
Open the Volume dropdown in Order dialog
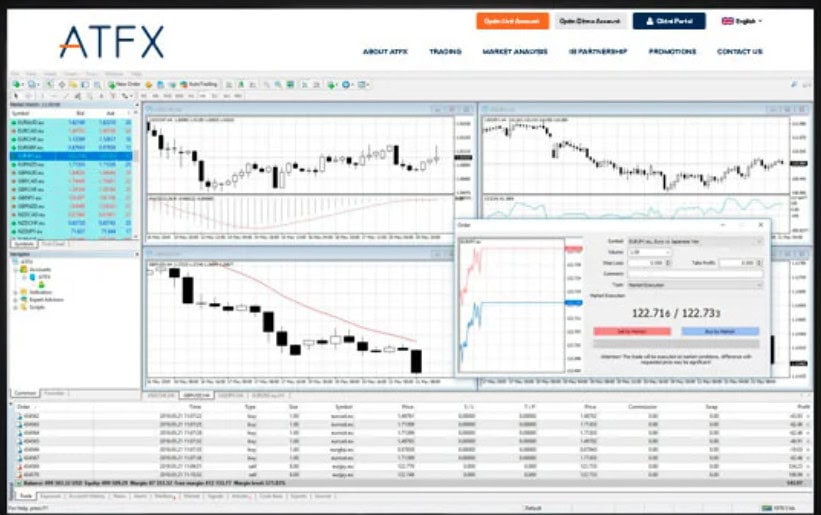649,252
